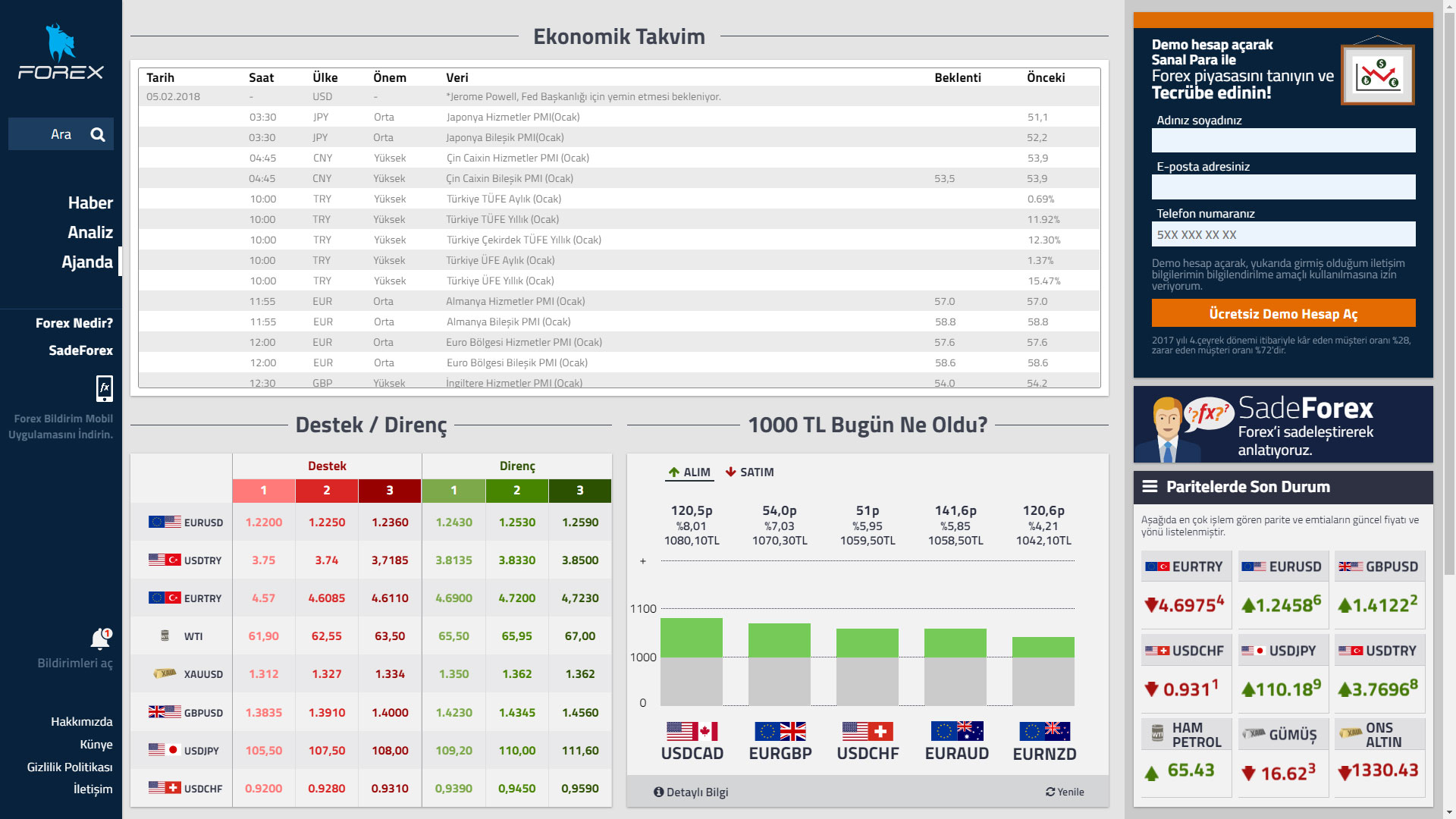This screenshot has width=1456, height=819.
Task: Click Ücretsiz Demo Hesap Aç button
Action: tap(1283, 313)
